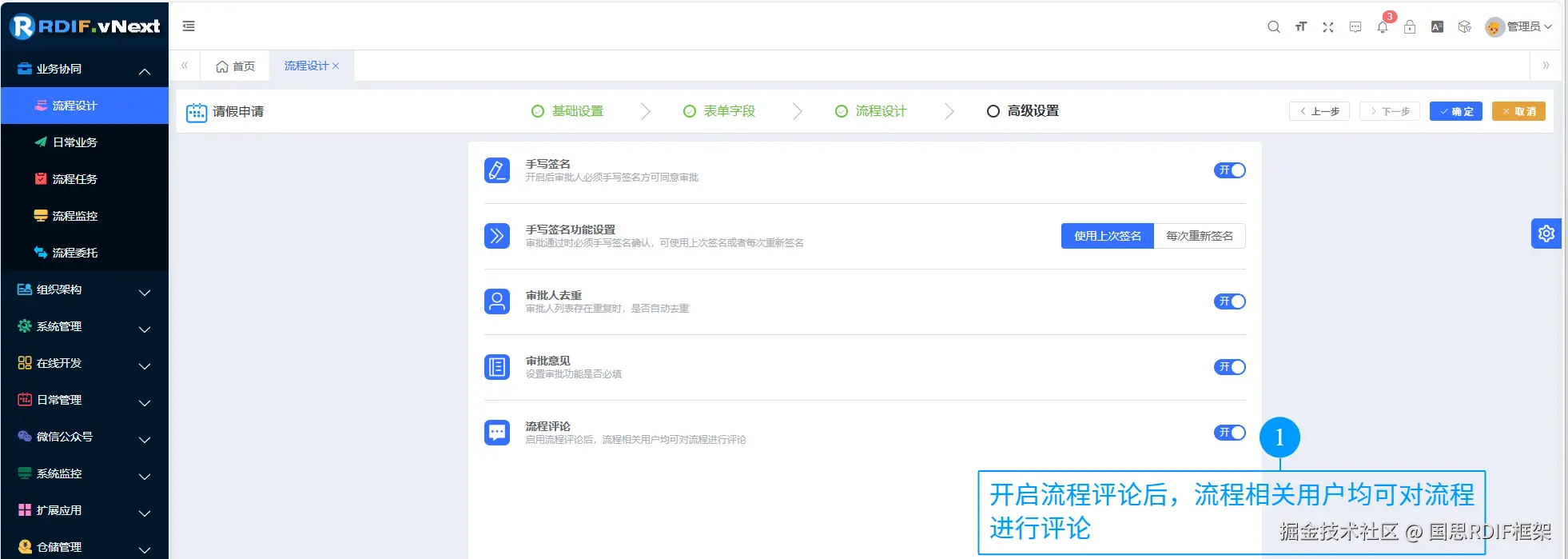Click the calendar icon beside 请假申请

tap(197, 112)
